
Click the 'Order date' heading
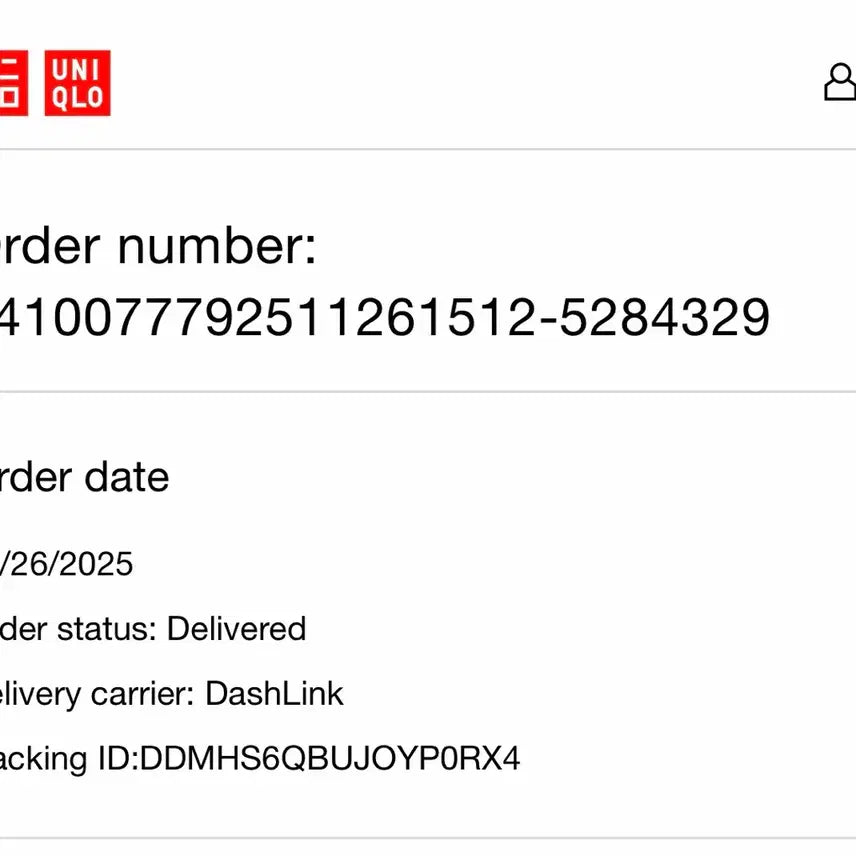(84, 477)
